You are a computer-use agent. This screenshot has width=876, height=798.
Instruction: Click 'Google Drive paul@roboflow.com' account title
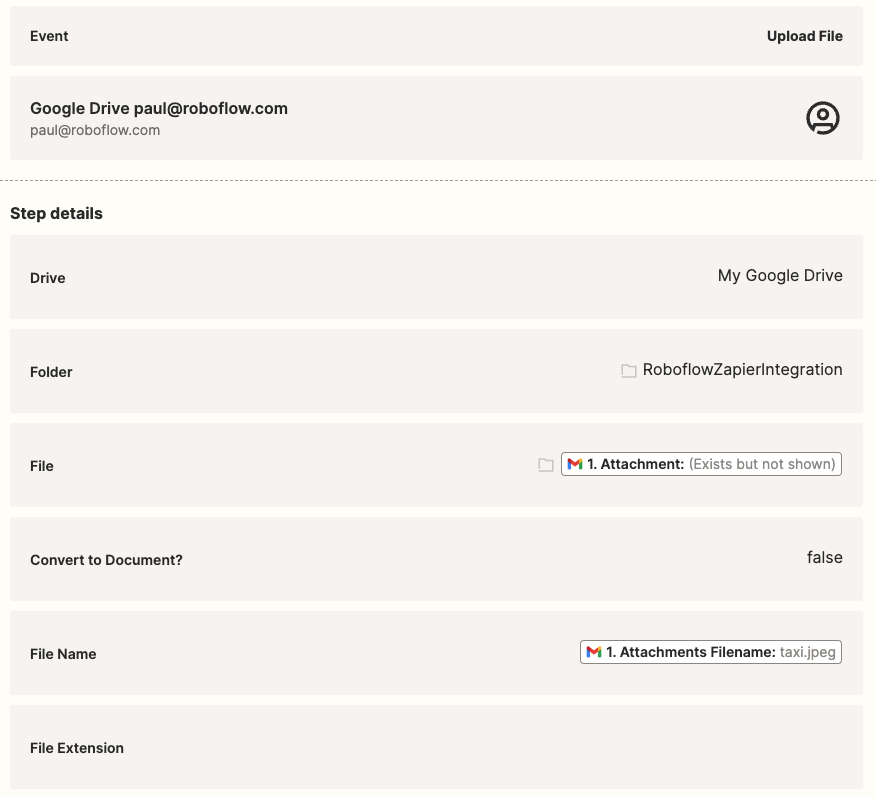click(x=159, y=108)
